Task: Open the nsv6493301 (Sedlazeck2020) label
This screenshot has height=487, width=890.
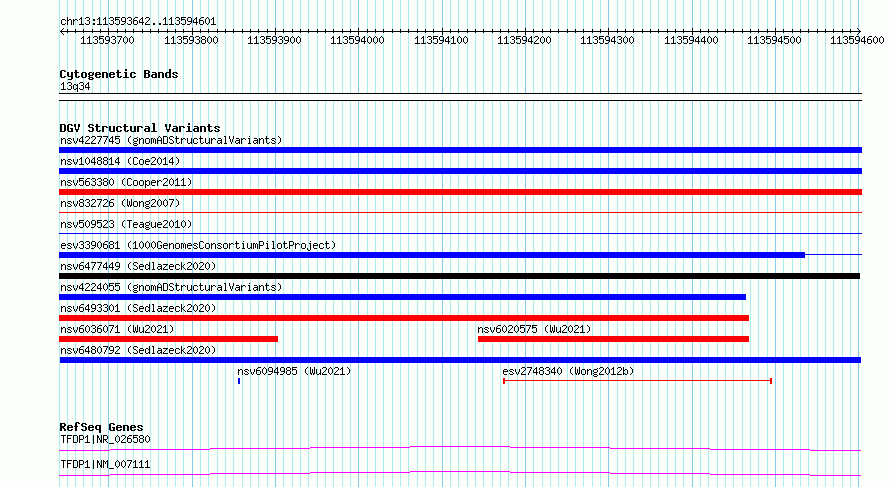Action: [x=138, y=308]
